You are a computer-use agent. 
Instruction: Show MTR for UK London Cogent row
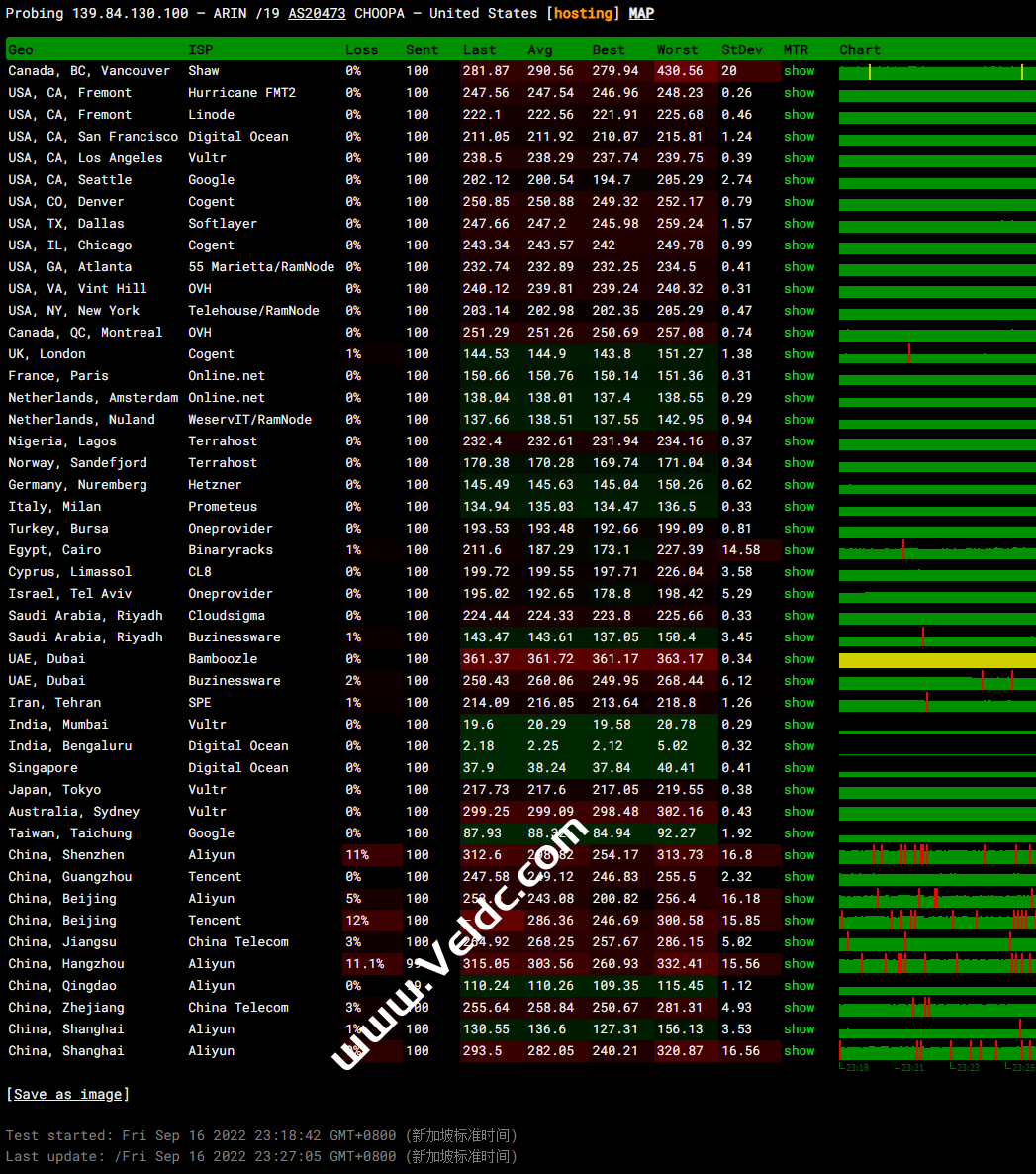pyautogui.click(x=799, y=354)
